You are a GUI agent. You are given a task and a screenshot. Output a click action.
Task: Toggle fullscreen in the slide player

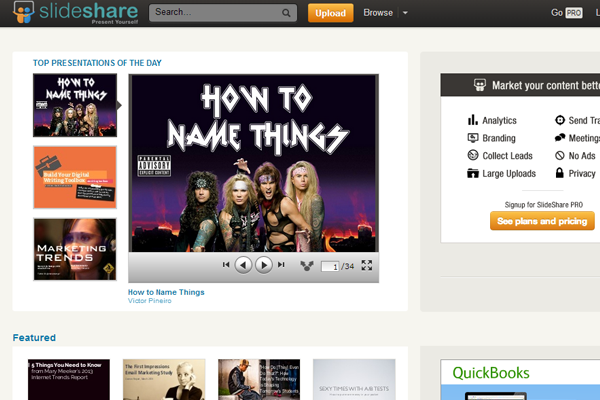coord(367,265)
